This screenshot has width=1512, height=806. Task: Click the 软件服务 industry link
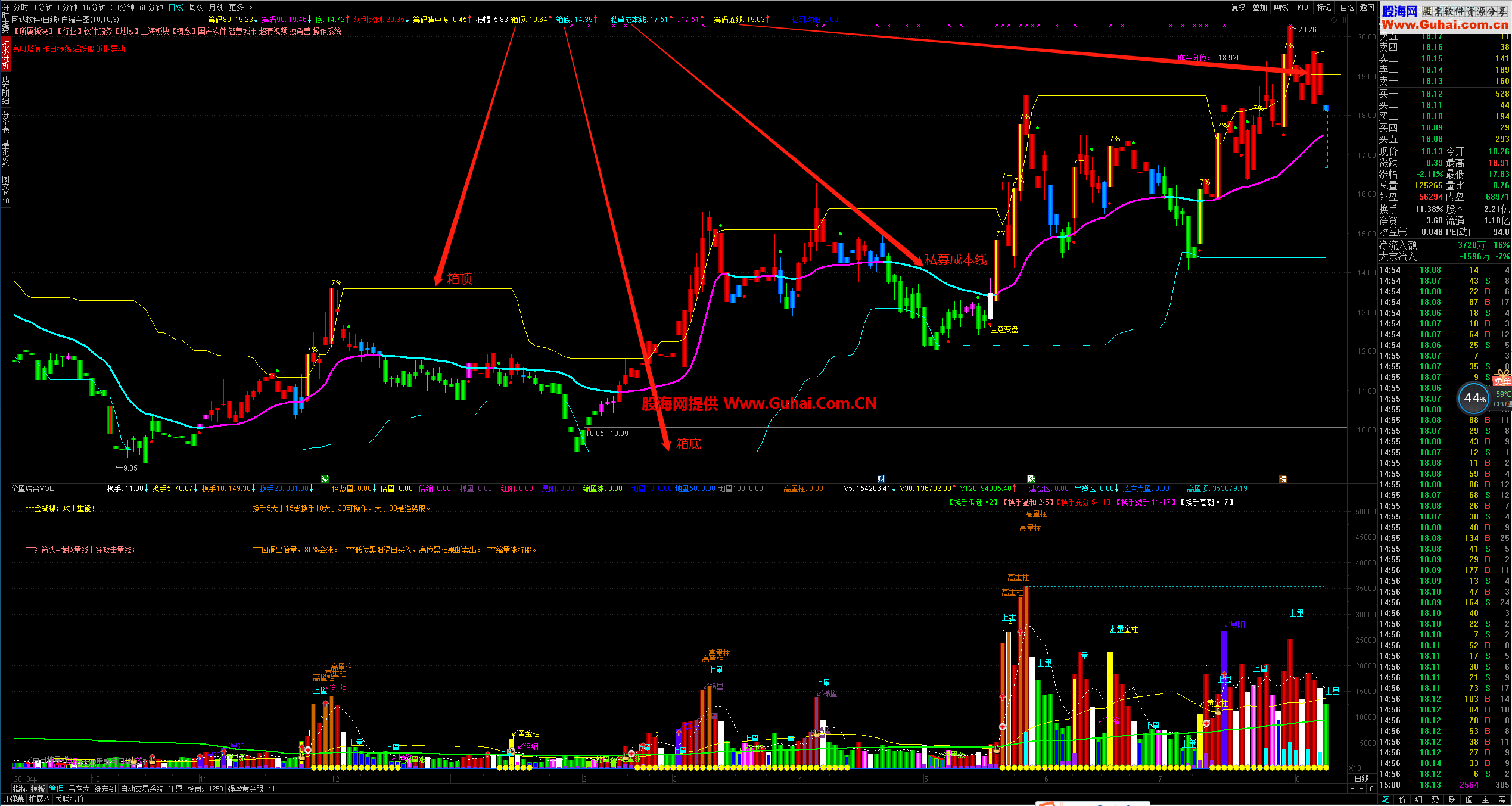point(98,31)
